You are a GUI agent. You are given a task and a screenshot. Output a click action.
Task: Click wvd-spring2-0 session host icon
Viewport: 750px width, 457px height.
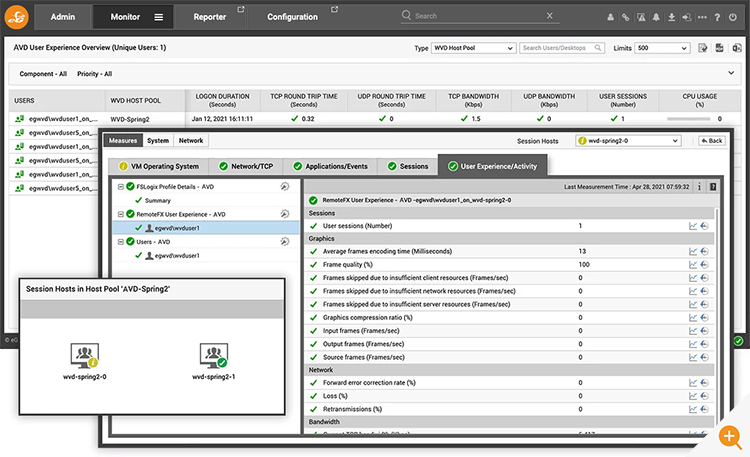point(85,355)
